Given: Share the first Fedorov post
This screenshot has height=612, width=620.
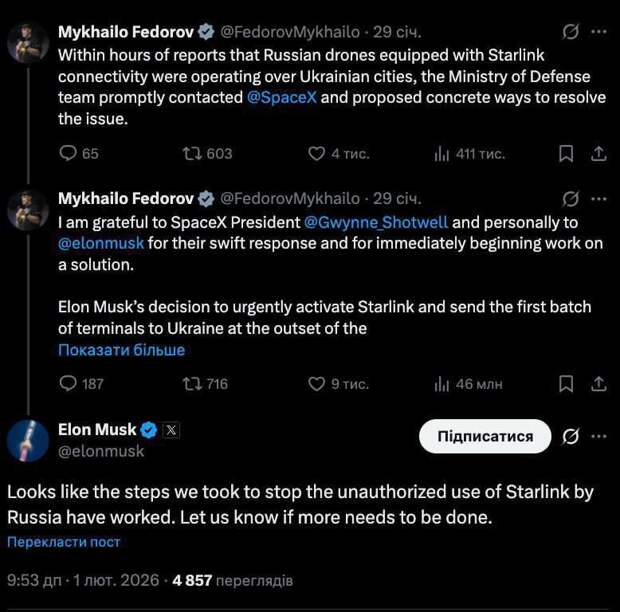Looking at the screenshot, I should coord(598,153).
